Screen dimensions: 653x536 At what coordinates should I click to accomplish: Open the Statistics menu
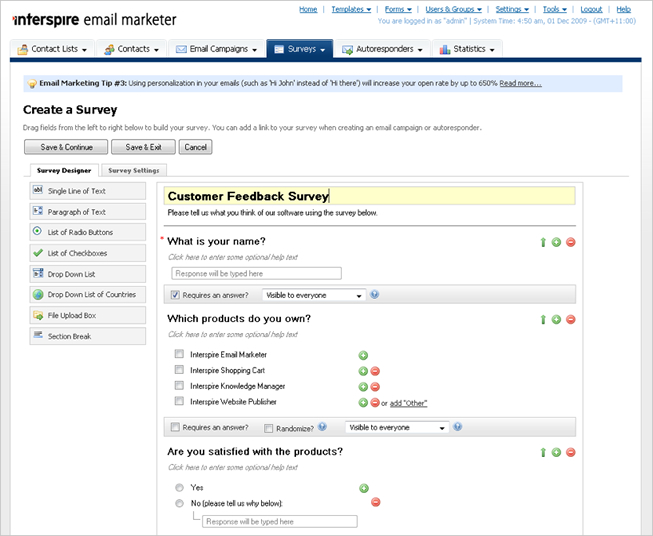pyautogui.click(x=467, y=49)
